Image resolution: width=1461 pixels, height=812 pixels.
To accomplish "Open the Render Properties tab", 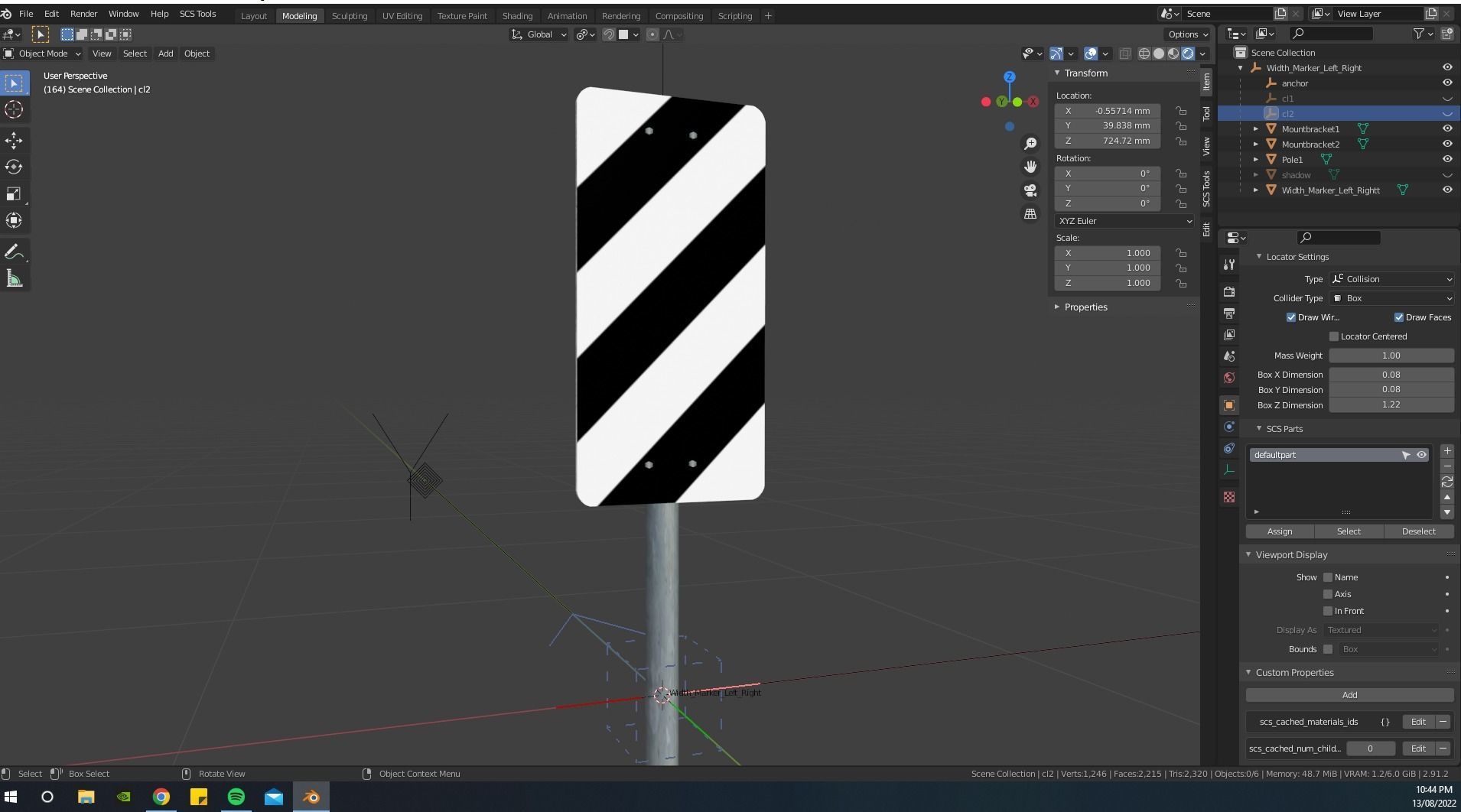I will coord(1230,291).
